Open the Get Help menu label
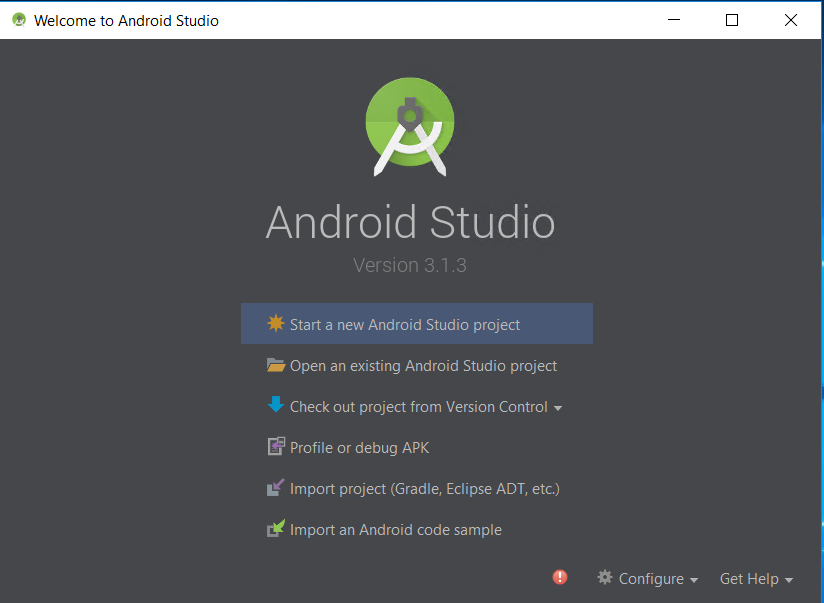This screenshot has width=824, height=603. click(749, 578)
